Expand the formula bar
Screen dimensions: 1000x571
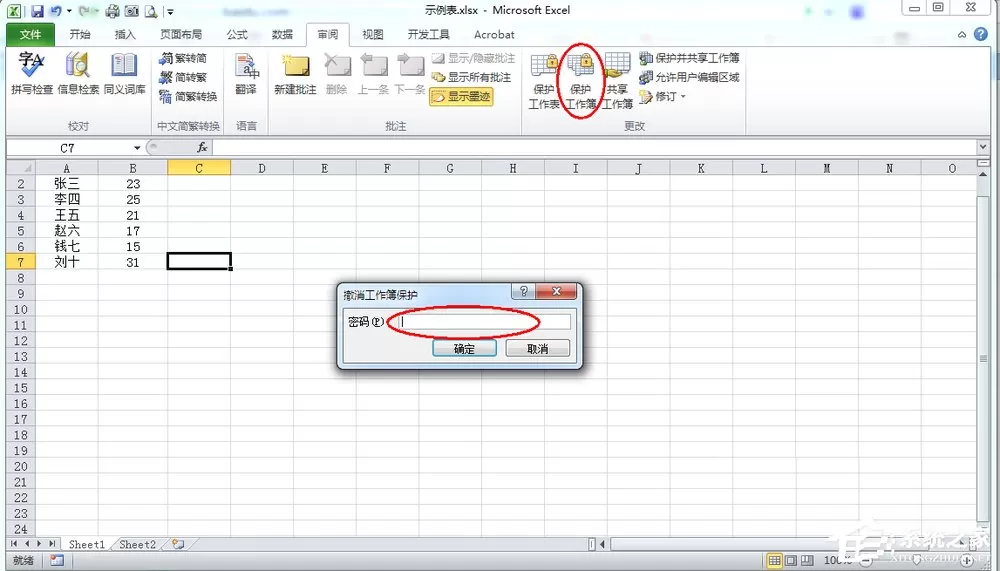[982, 147]
